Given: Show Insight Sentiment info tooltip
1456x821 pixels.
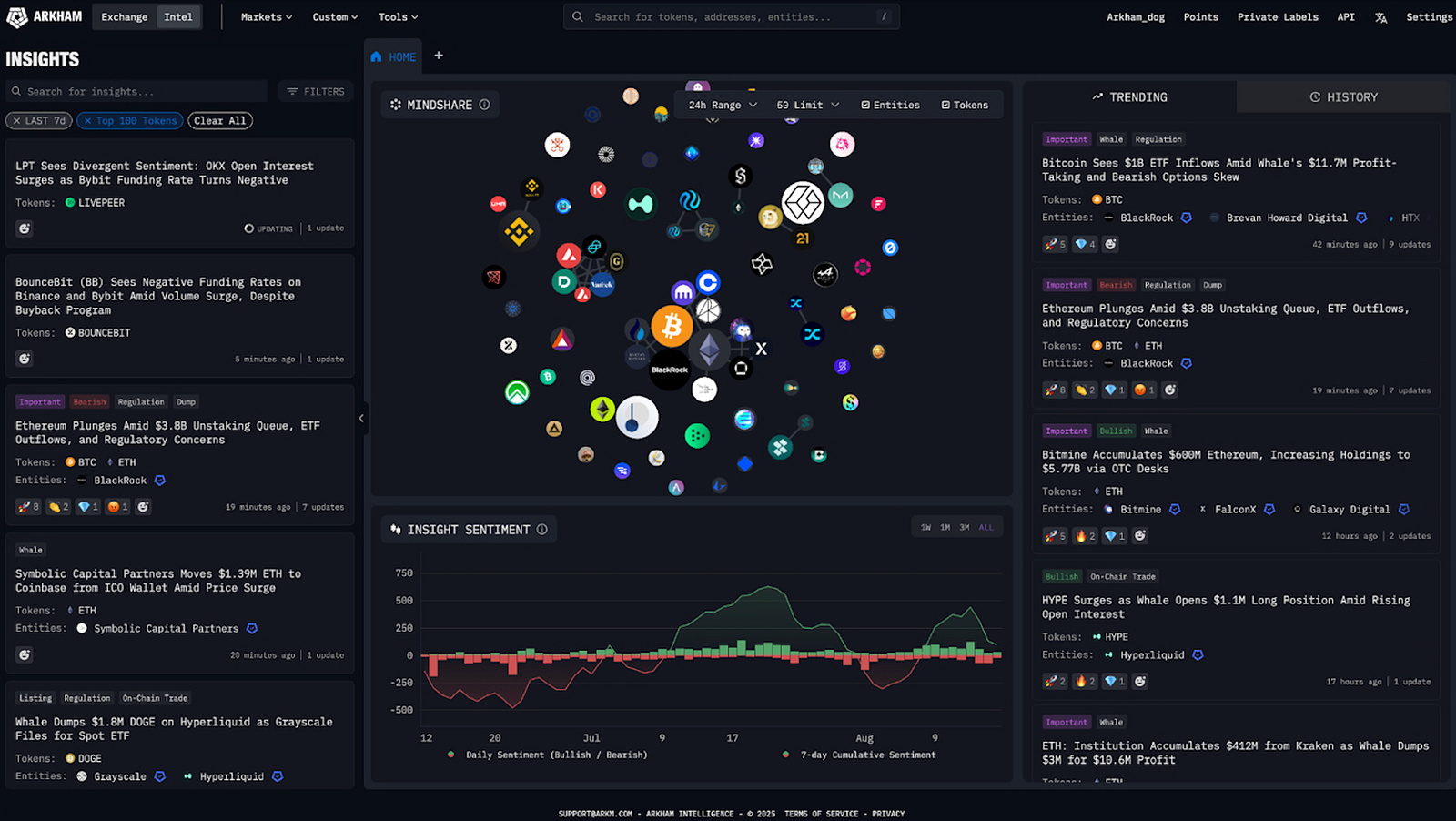Looking at the screenshot, I should 541,530.
